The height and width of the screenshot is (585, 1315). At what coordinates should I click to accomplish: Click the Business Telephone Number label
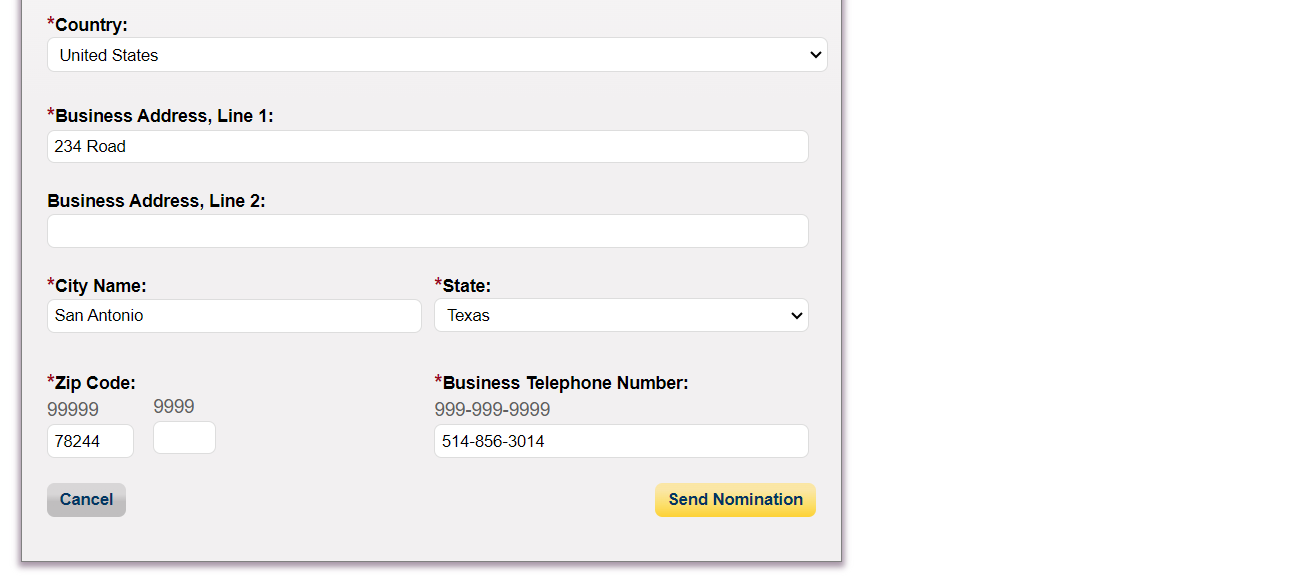[x=565, y=383]
